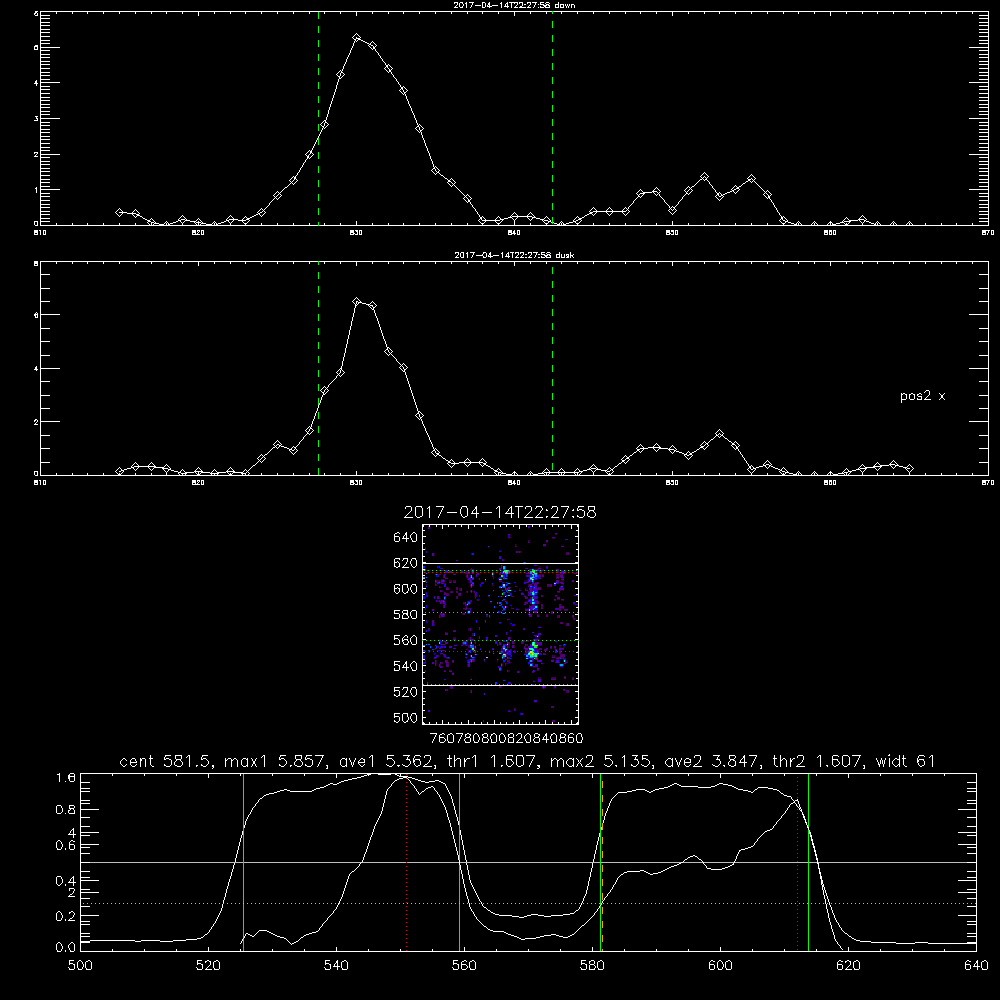Screen dimensions: 1000x1000
Task: Click the highest peak diamond in dusk plot
Action: (357, 302)
